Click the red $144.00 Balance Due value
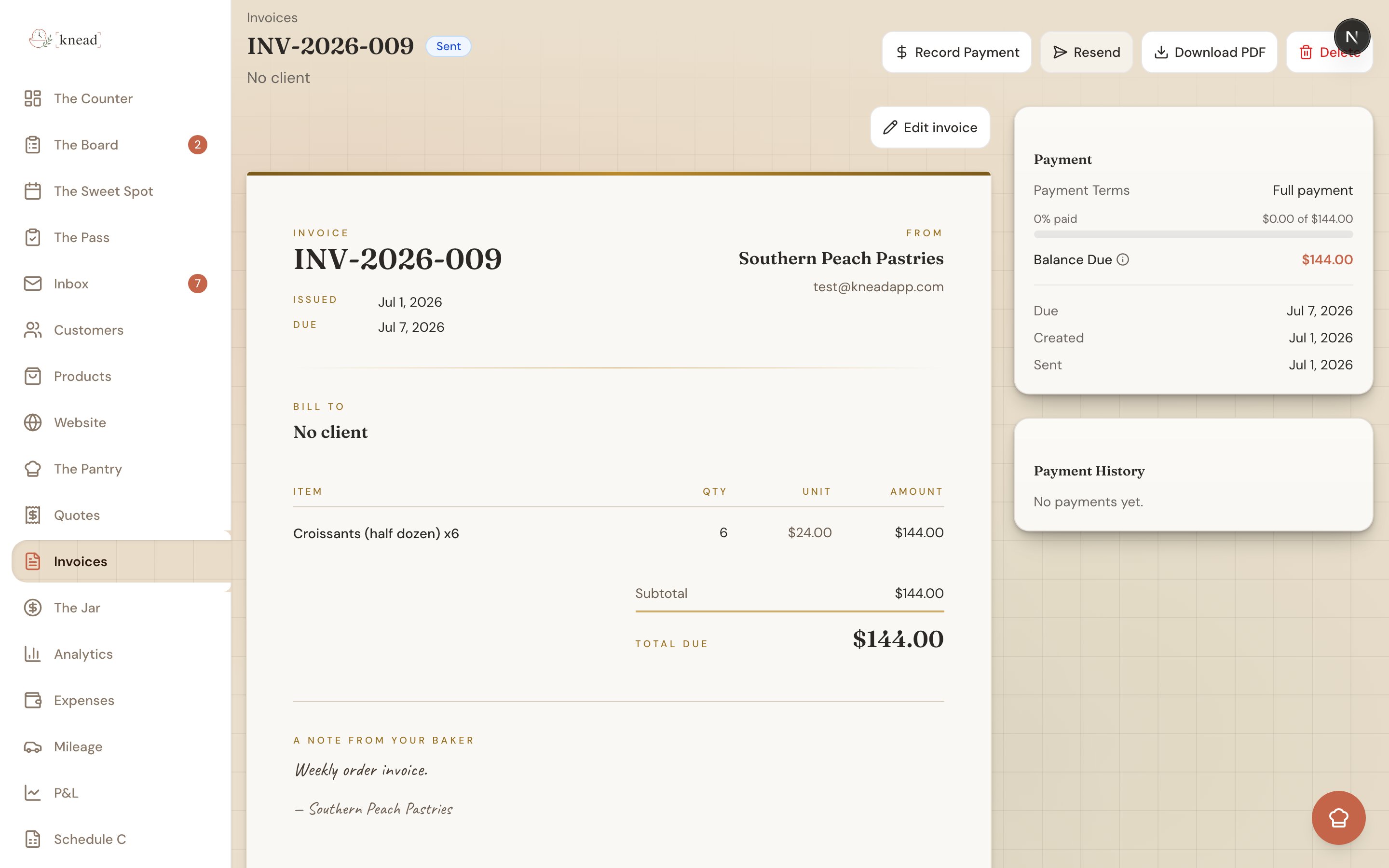 click(1327, 259)
